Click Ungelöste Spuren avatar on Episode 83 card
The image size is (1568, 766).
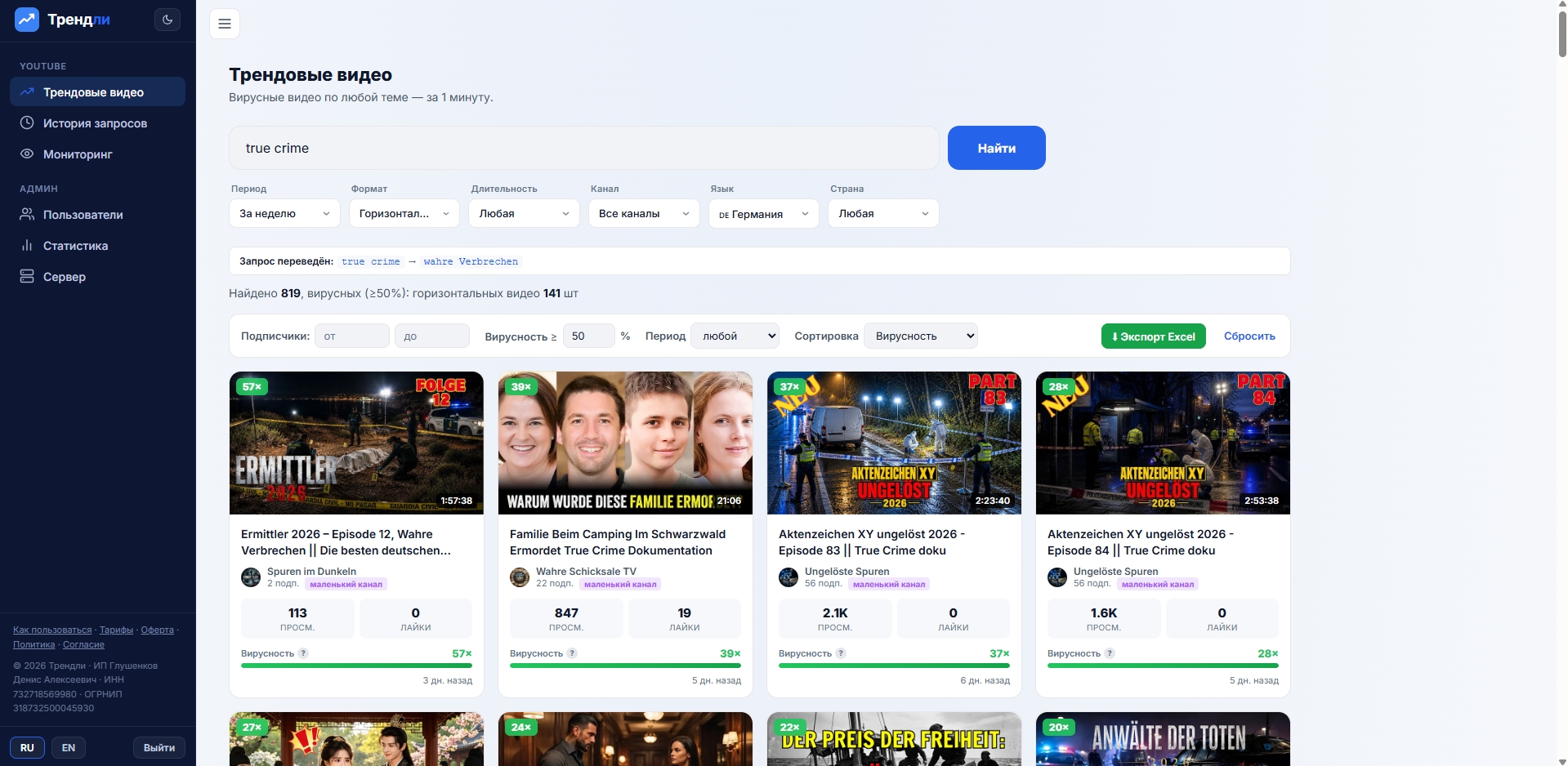tap(788, 577)
